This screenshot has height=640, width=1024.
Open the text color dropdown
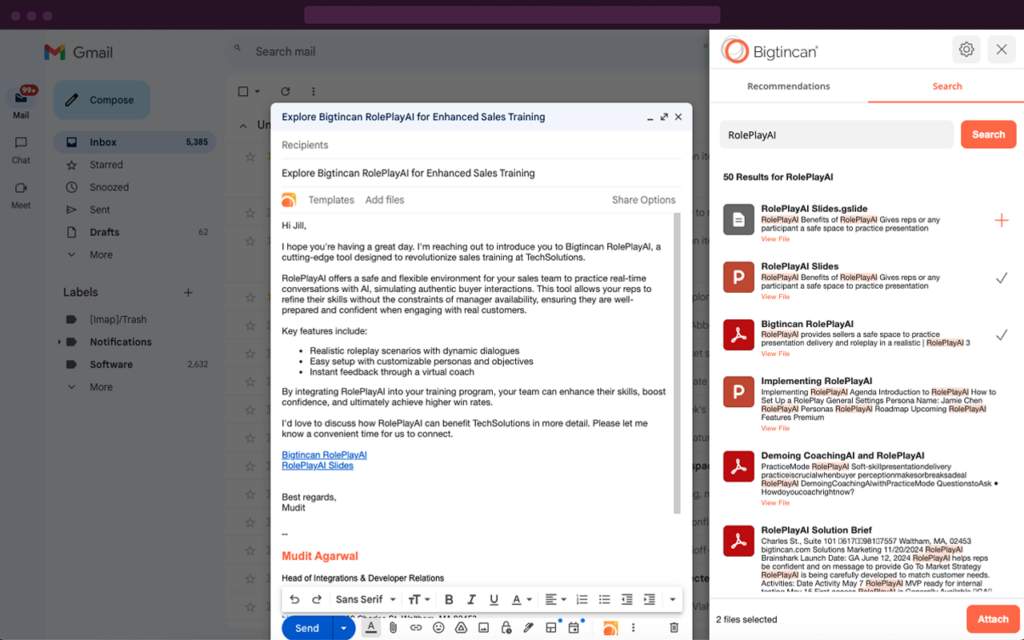click(521, 599)
